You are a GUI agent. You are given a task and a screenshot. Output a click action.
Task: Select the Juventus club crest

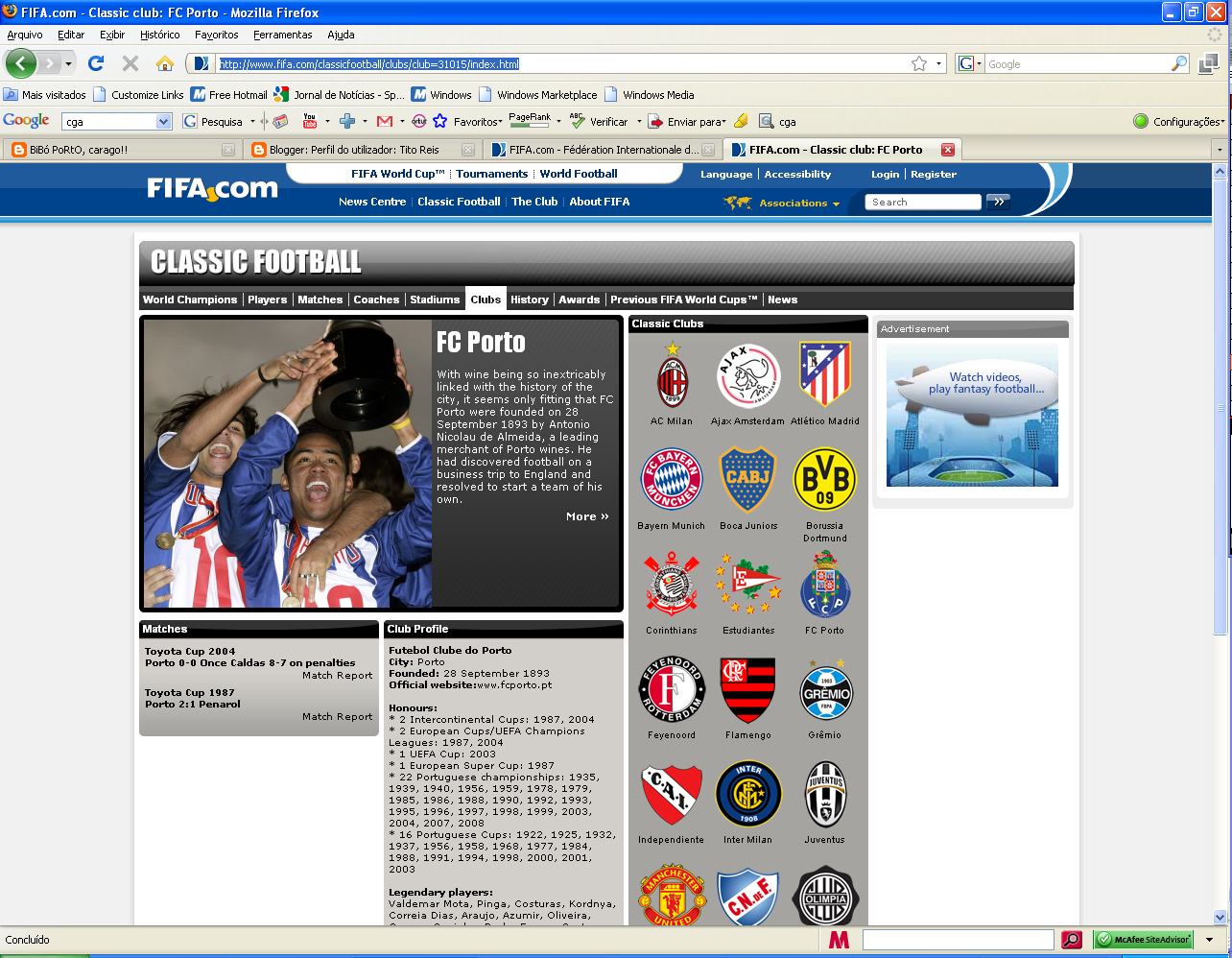click(x=825, y=794)
